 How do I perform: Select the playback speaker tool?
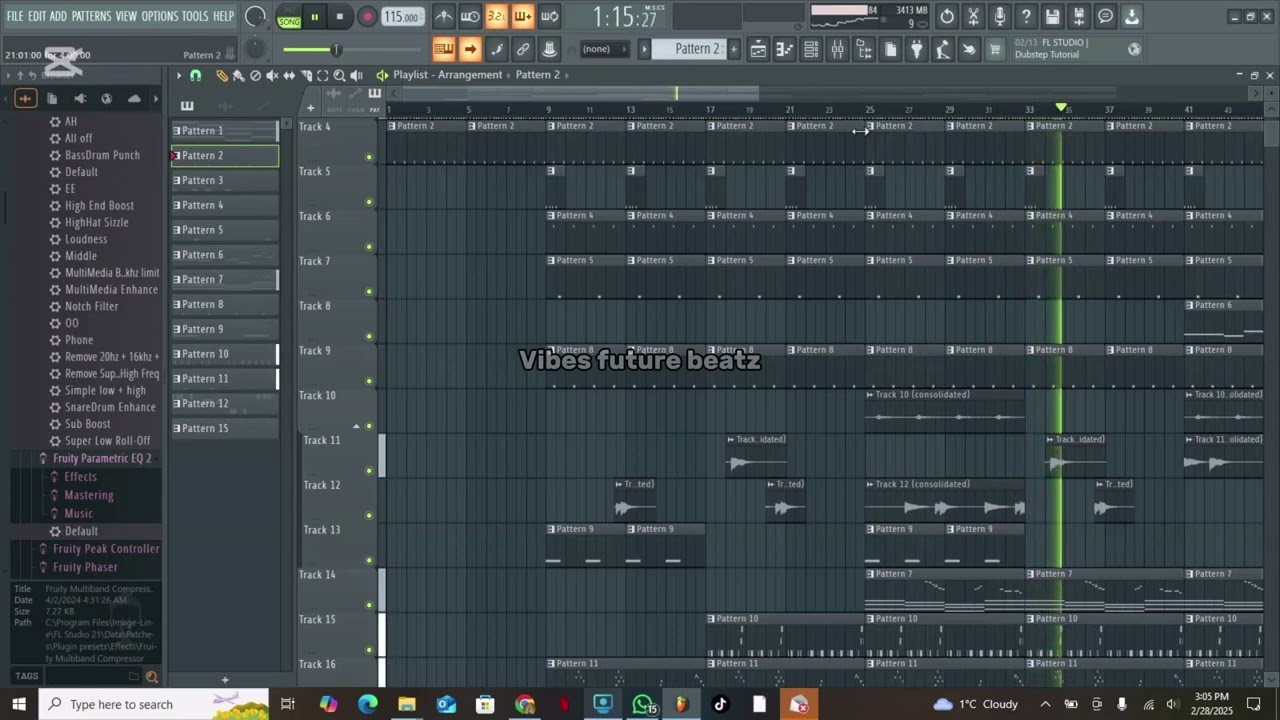356,75
